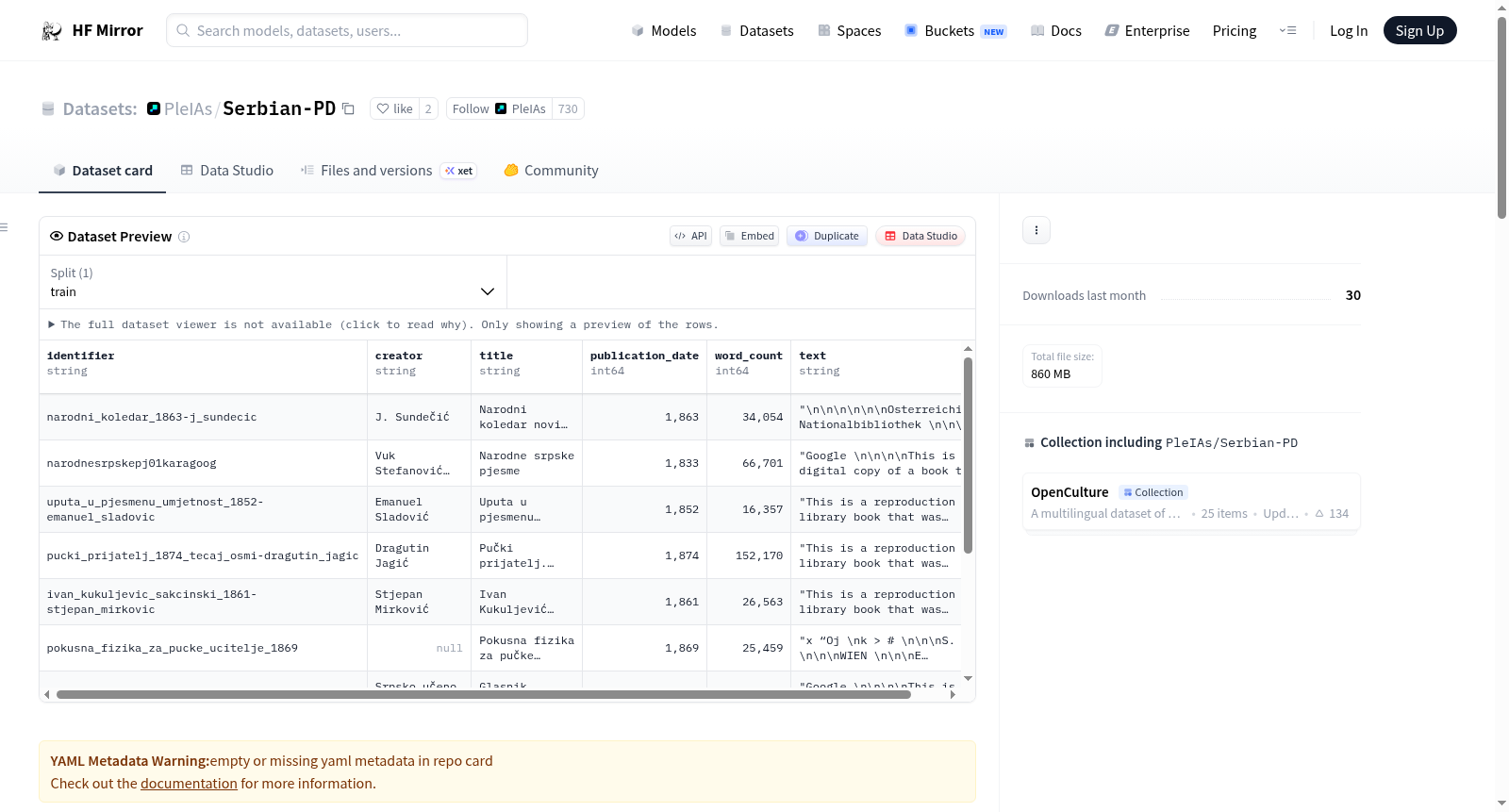The height and width of the screenshot is (812, 1509).
Task: Open Spaces in the top navigation
Action: pyautogui.click(x=849, y=31)
